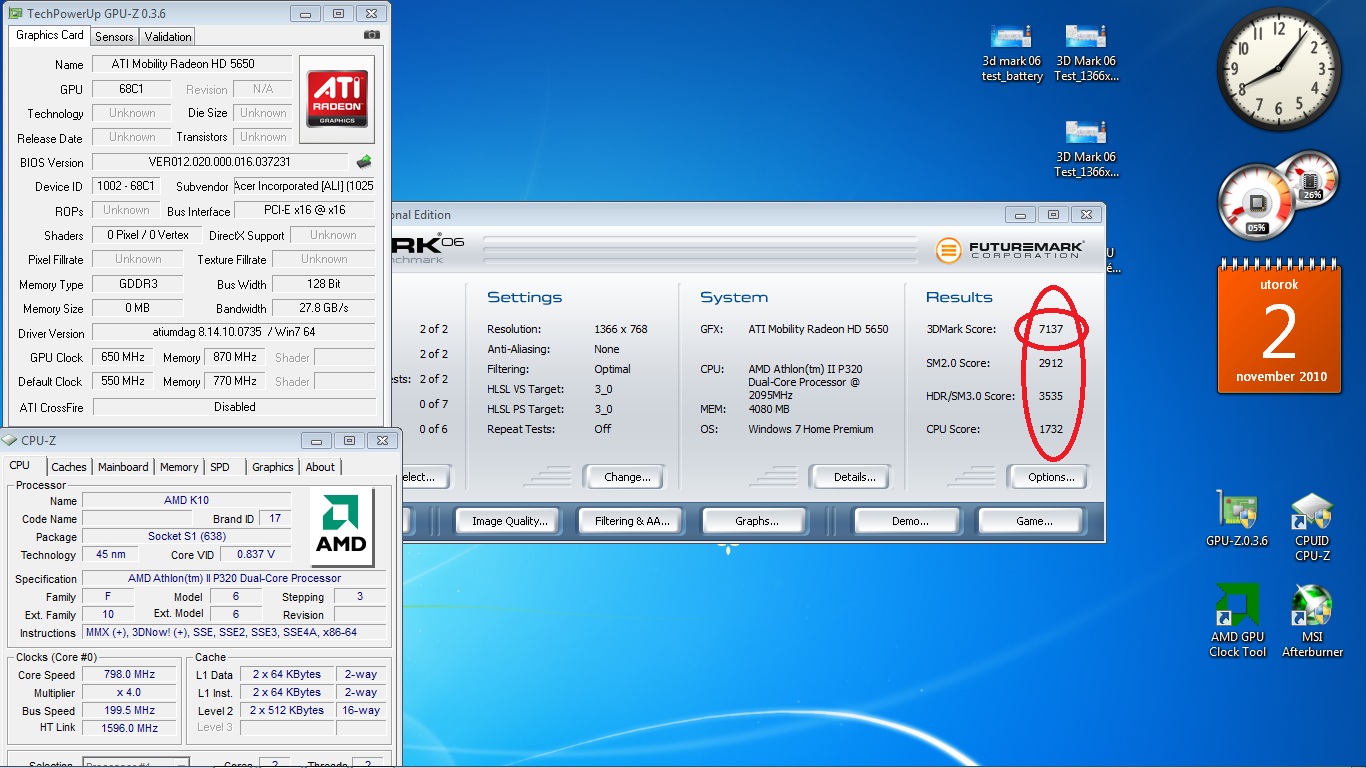Open the Graphics tab in CPU-Z
This screenshot has height=768, width=1366.
point(273,467)
